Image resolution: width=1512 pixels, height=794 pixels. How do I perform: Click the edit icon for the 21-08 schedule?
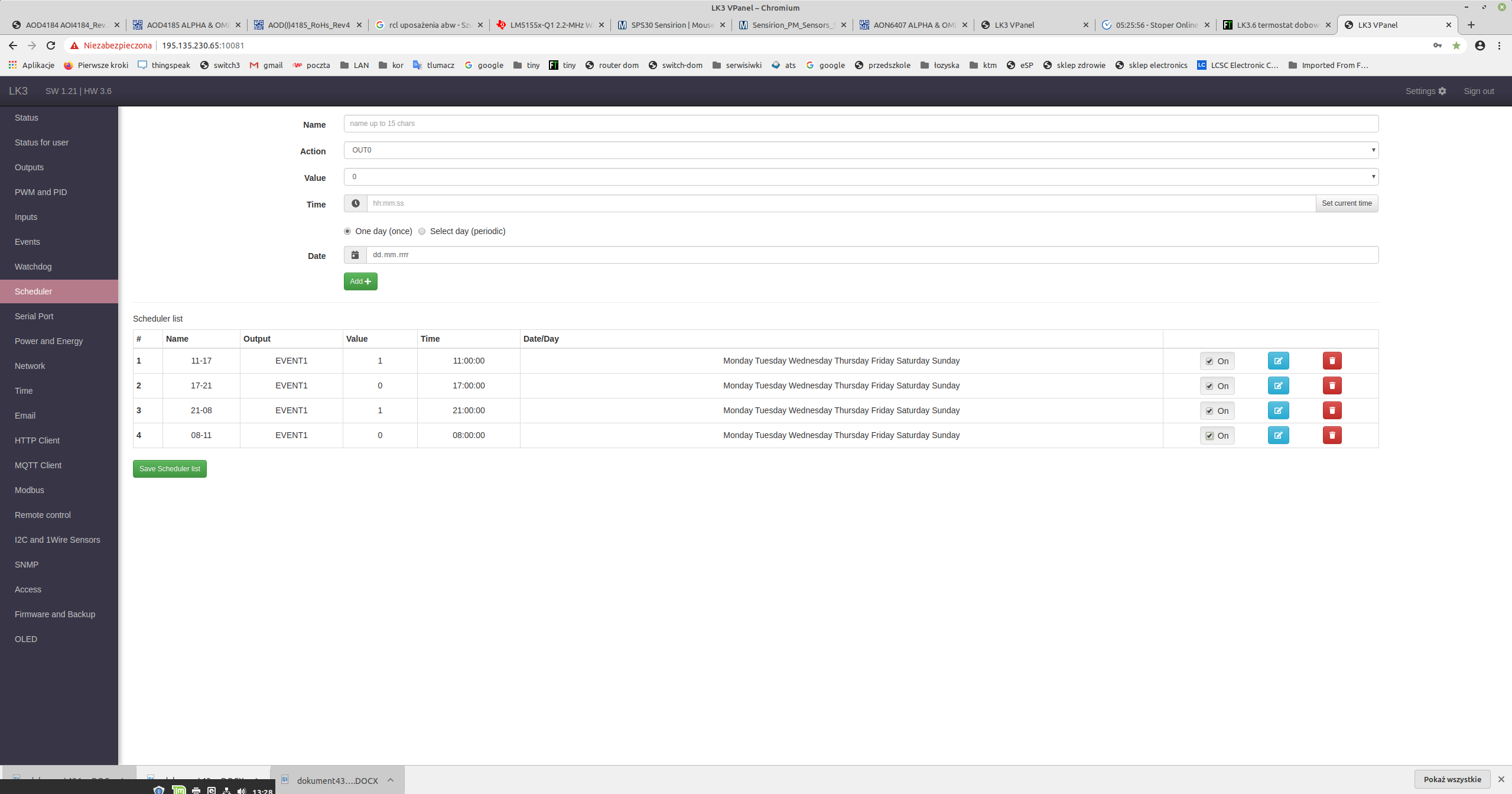point(1278,410)
